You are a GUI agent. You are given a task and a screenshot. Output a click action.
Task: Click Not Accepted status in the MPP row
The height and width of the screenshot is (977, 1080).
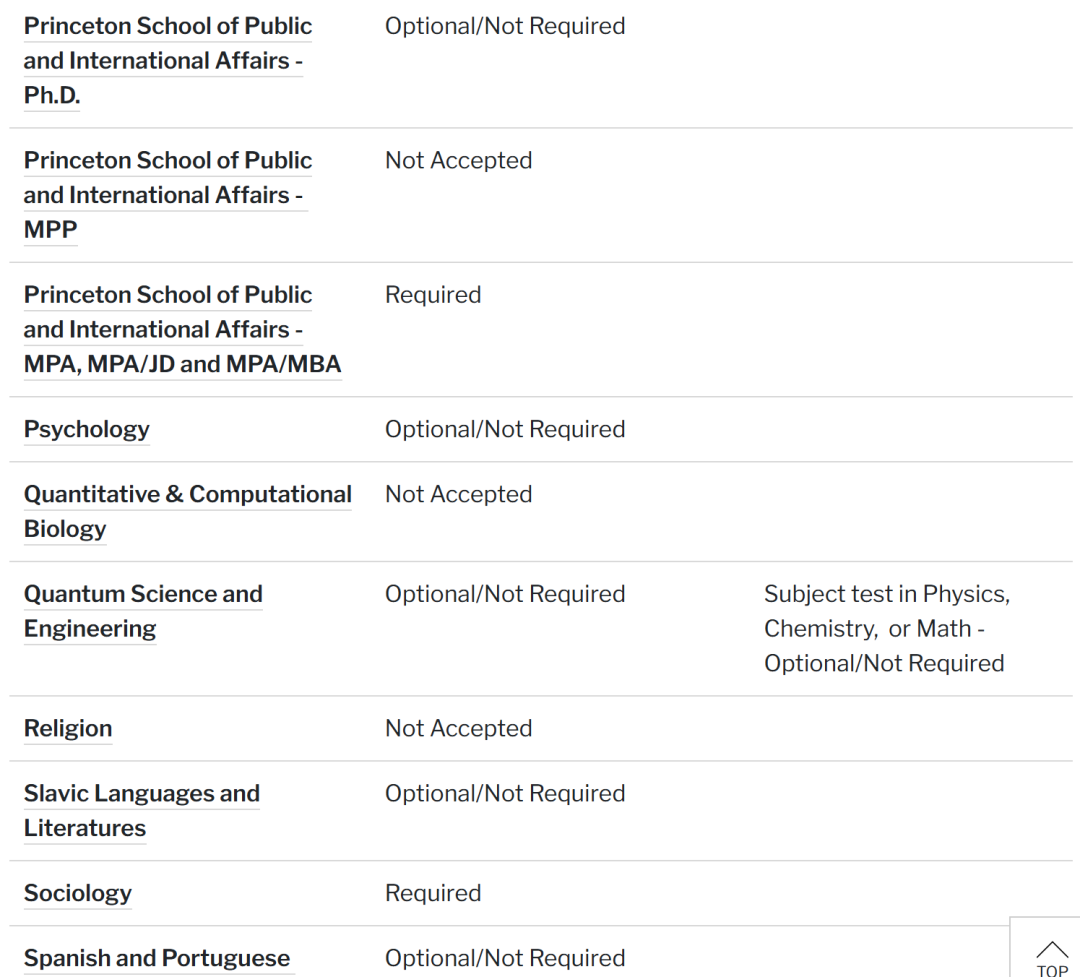point(458,161)
